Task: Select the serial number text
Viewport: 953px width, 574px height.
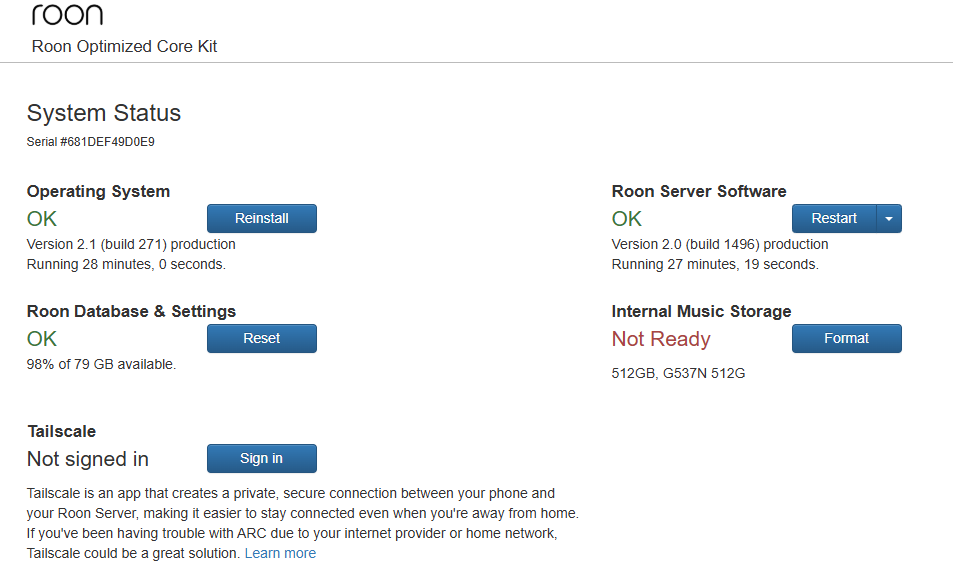Action: (x=91, y=142)
